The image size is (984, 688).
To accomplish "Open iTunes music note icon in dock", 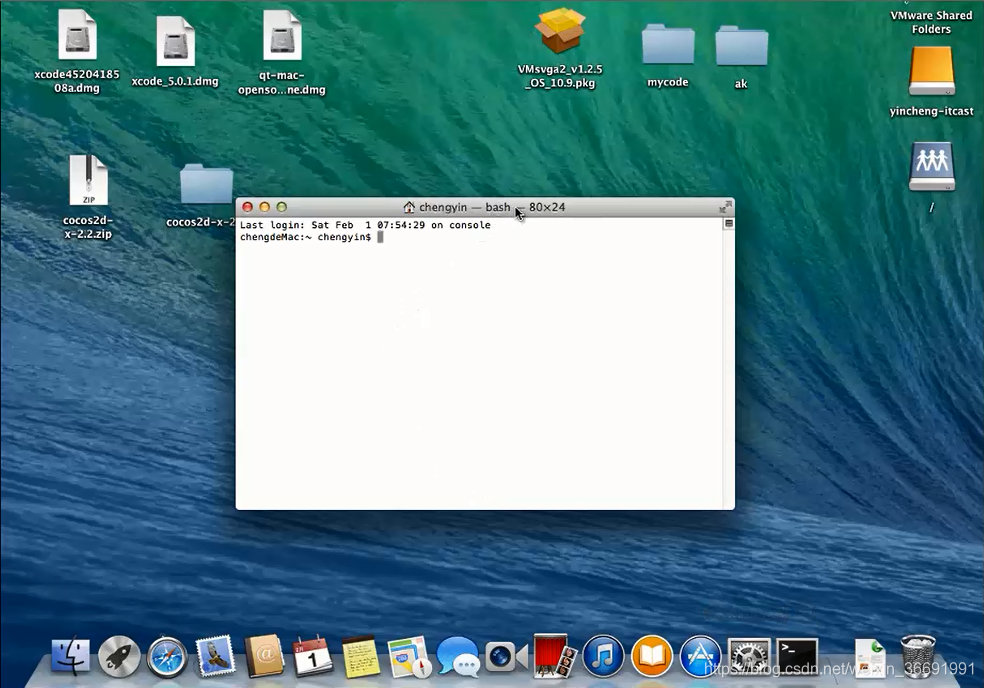I will [x=603, y=657].
